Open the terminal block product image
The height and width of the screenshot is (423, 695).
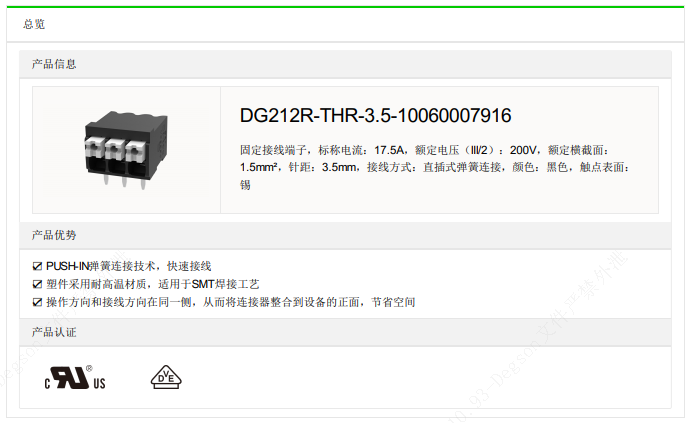pyautogui.click(x=126, y=150)
